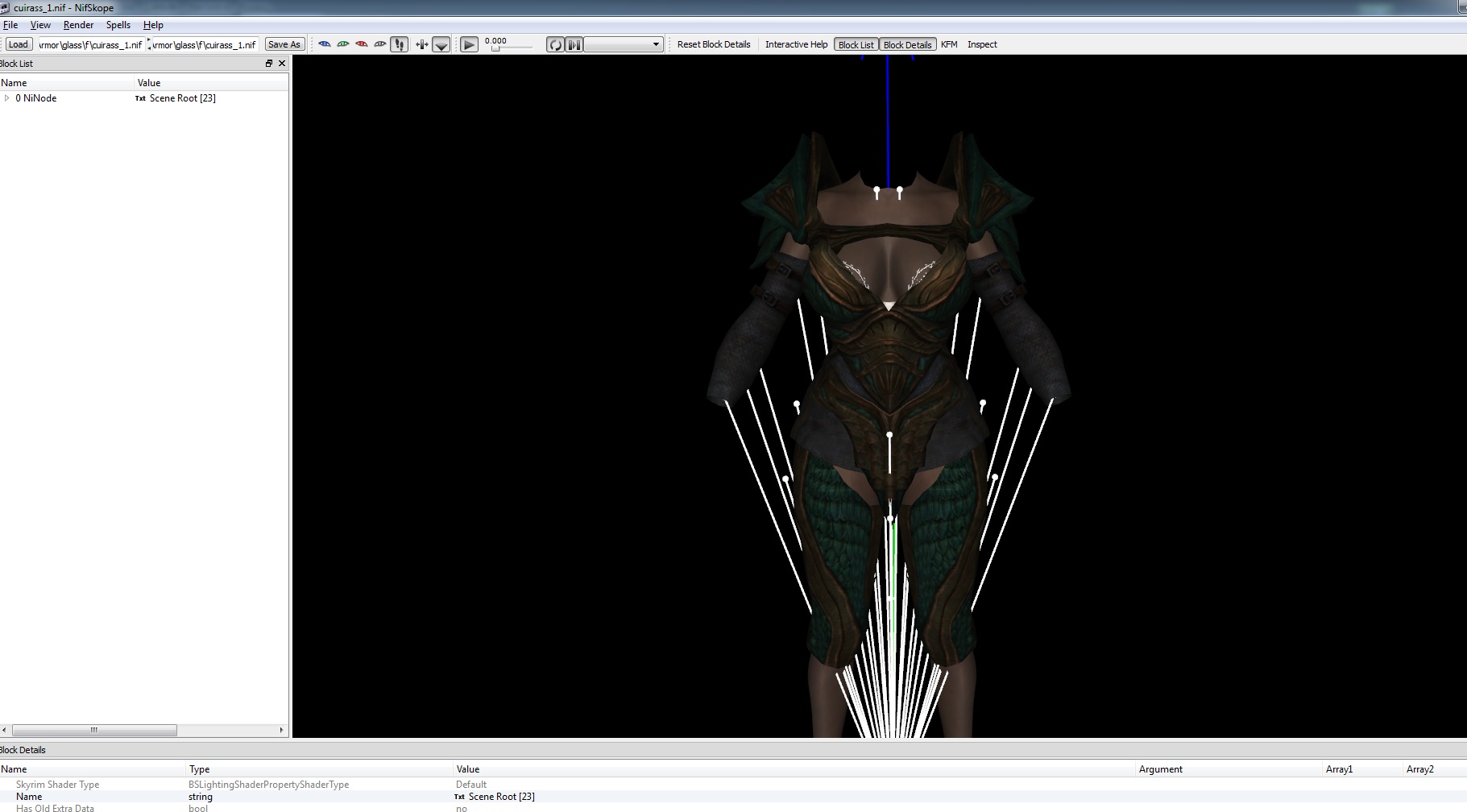This screenshot has width=1467, height=812.
Task: Toggle the Block List panel button
Action: tap(856, 44)
